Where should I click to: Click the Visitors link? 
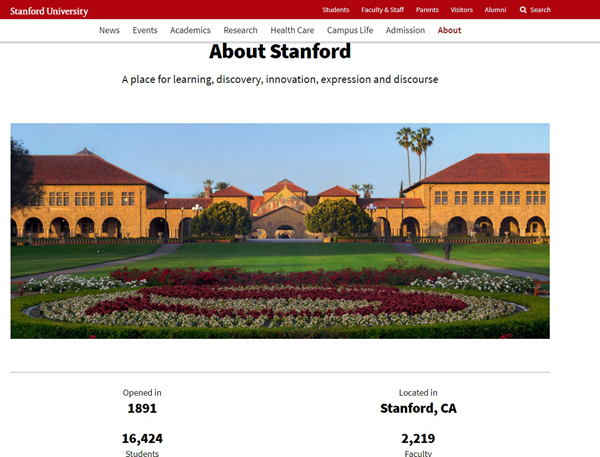pyautogui.click(x=462, y=10)
